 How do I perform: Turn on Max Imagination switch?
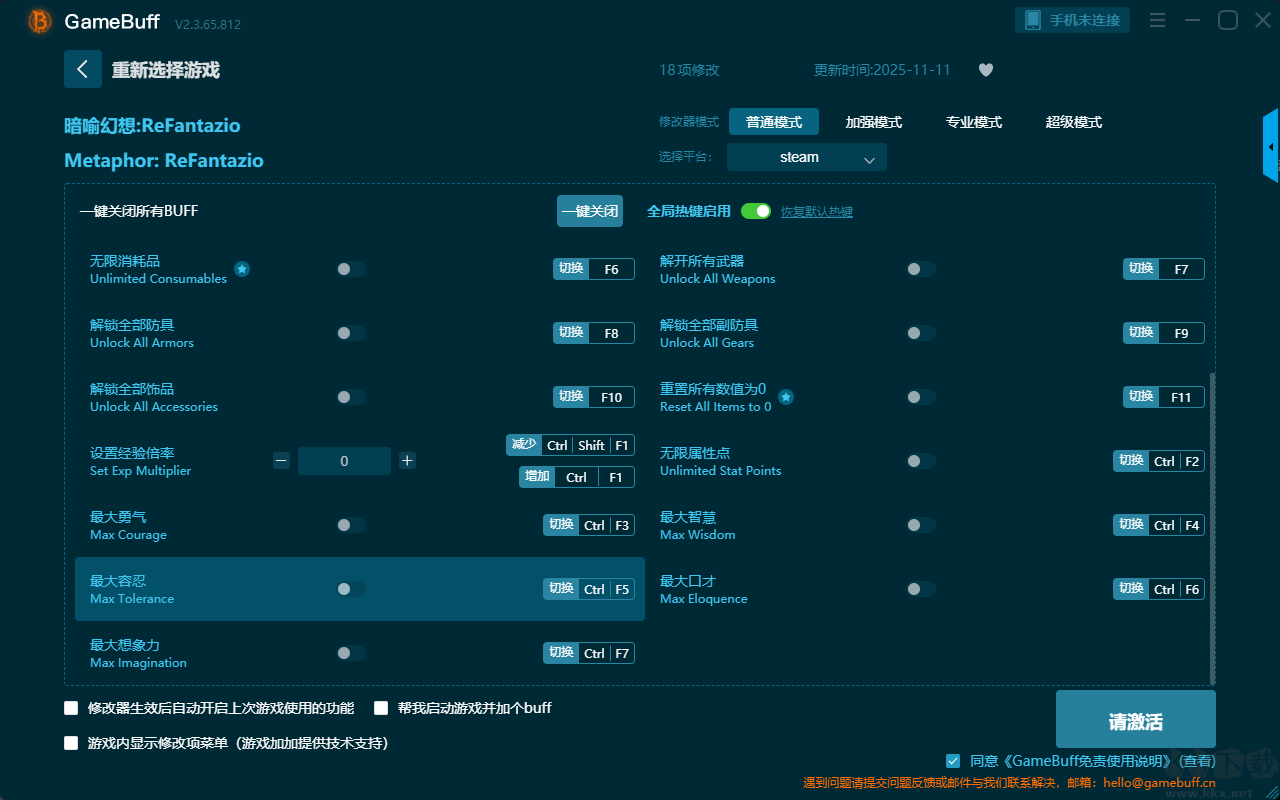tap(351, 653)
